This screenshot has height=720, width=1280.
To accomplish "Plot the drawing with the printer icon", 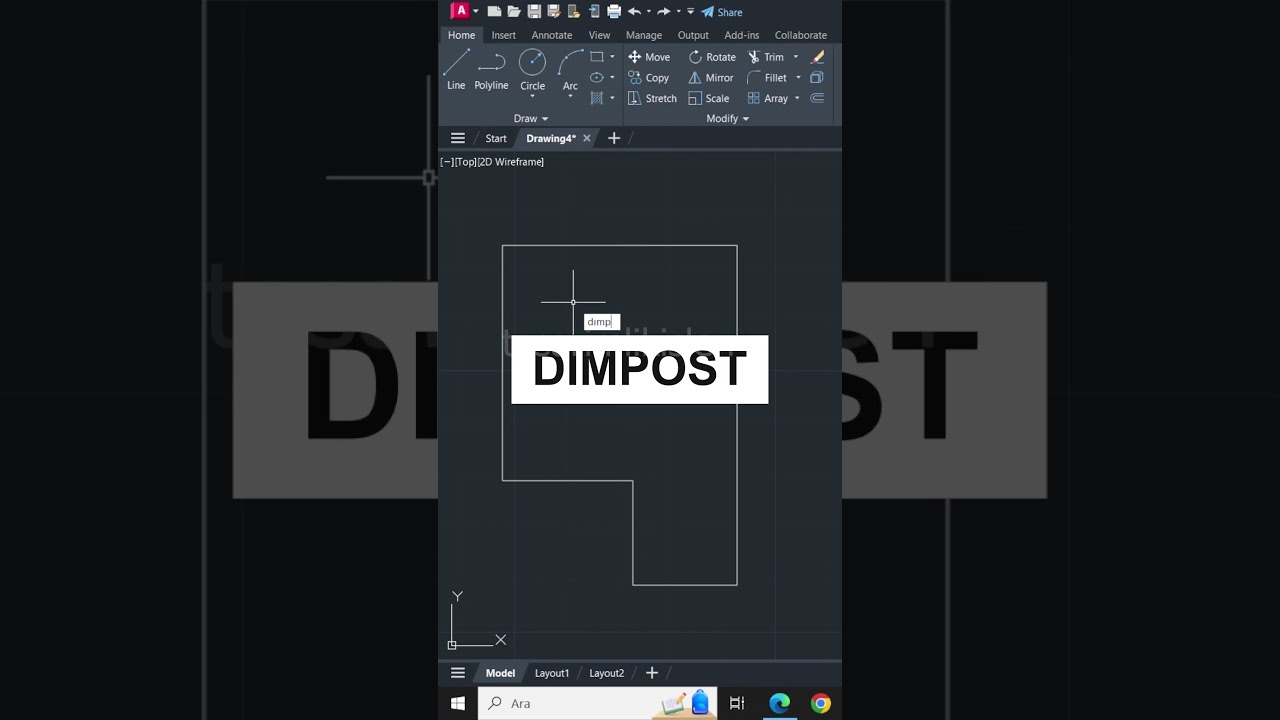I will [x=614, y=11].
